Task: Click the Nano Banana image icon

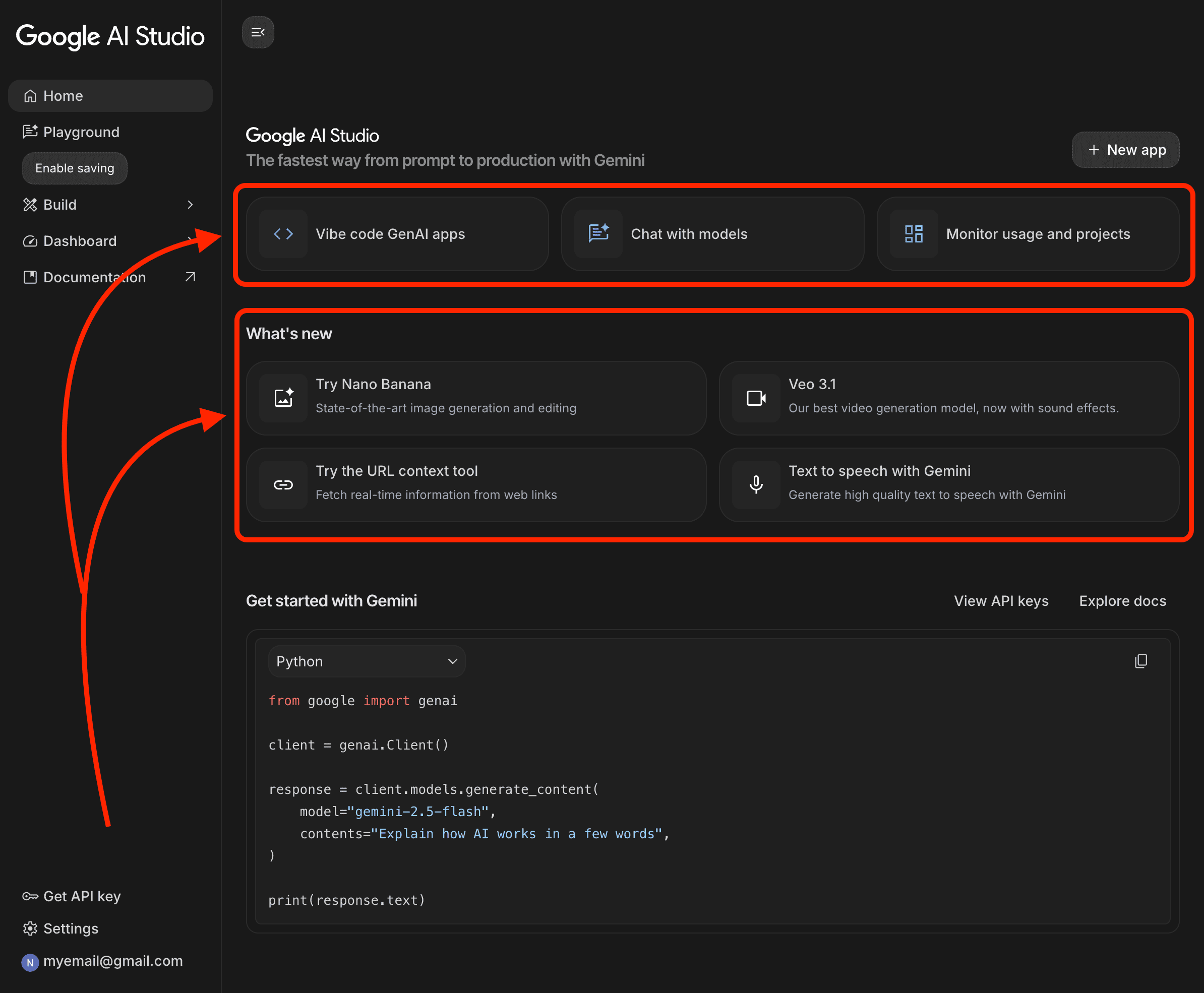Action: [x=283, y=398]
